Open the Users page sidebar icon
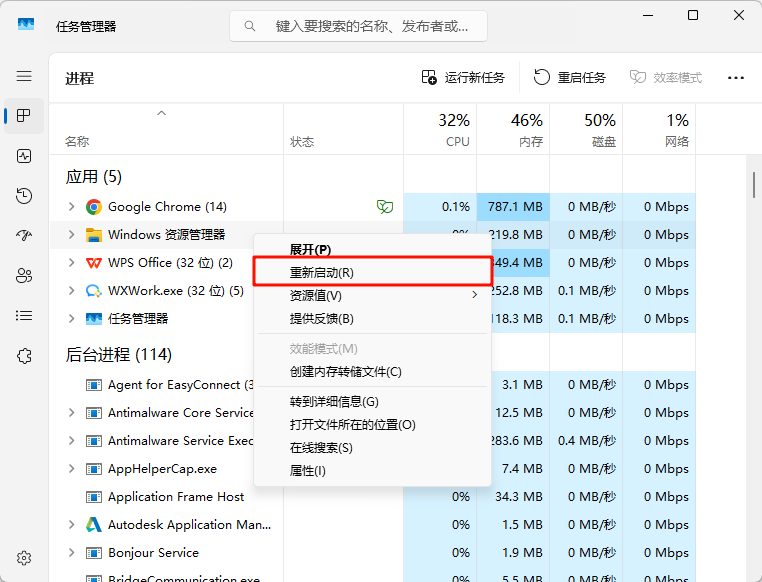This screenshot has height=582, width=762. tap(24, 276)
